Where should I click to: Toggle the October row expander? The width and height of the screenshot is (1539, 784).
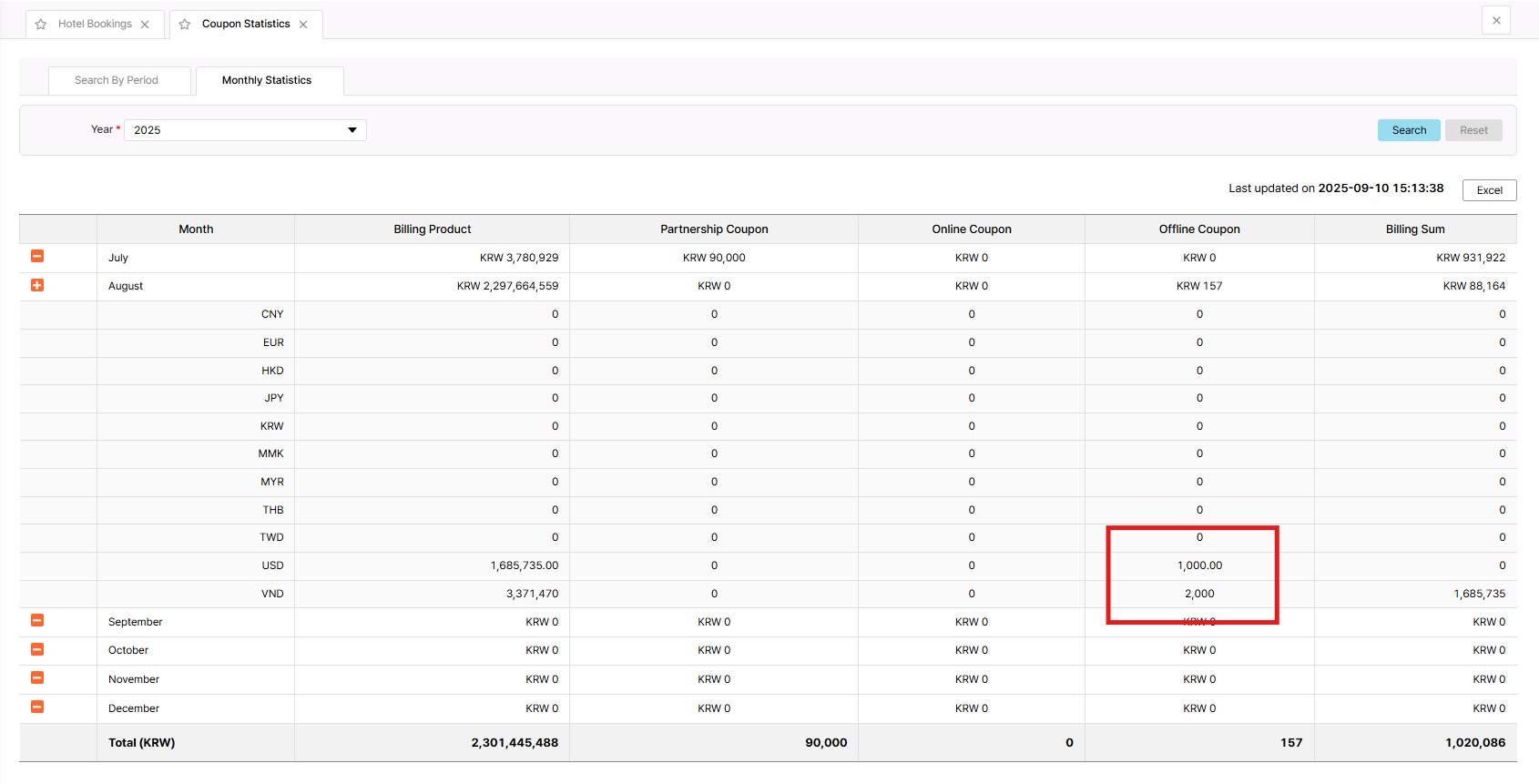[37, 649]
